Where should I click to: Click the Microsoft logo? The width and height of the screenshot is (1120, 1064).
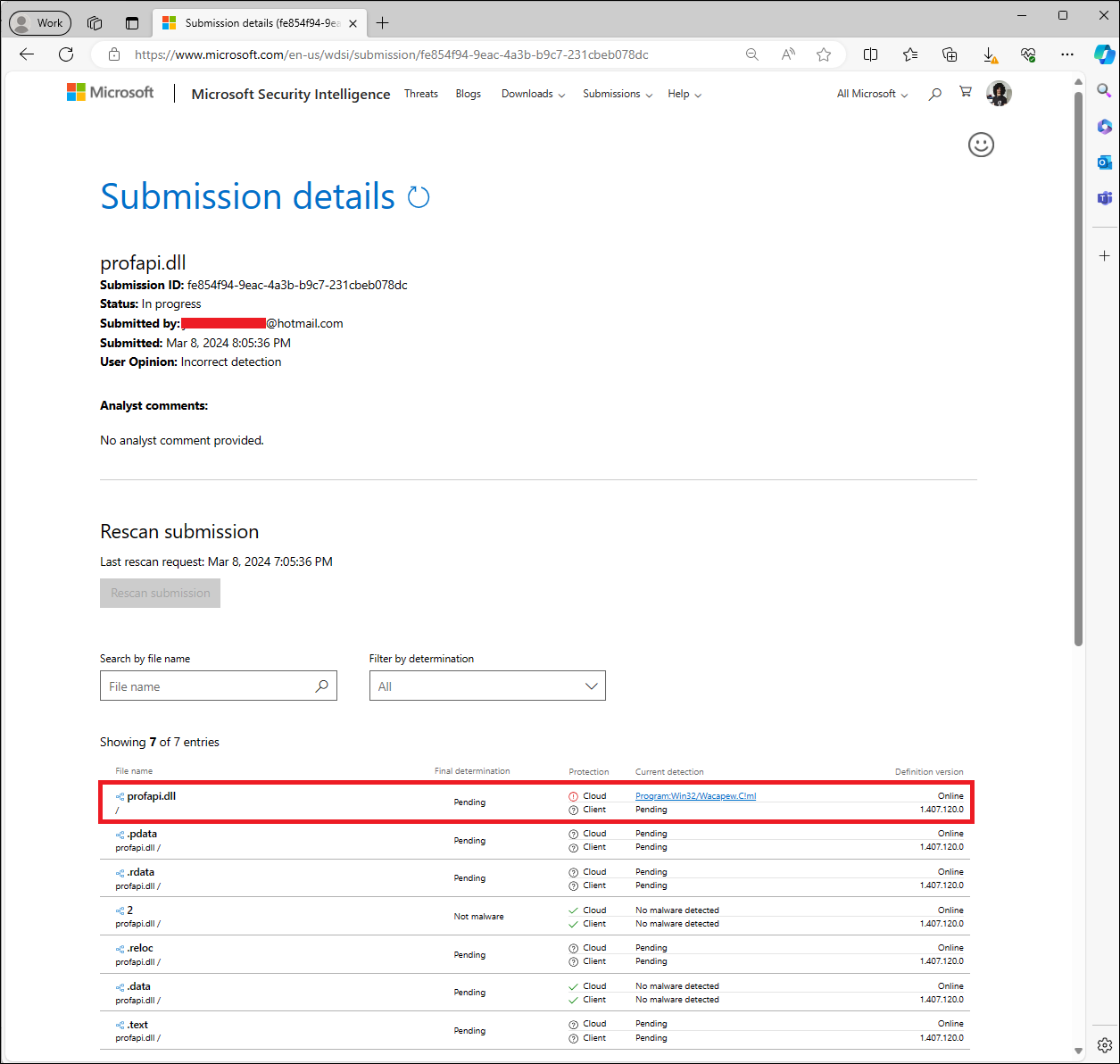coord(110,92)
